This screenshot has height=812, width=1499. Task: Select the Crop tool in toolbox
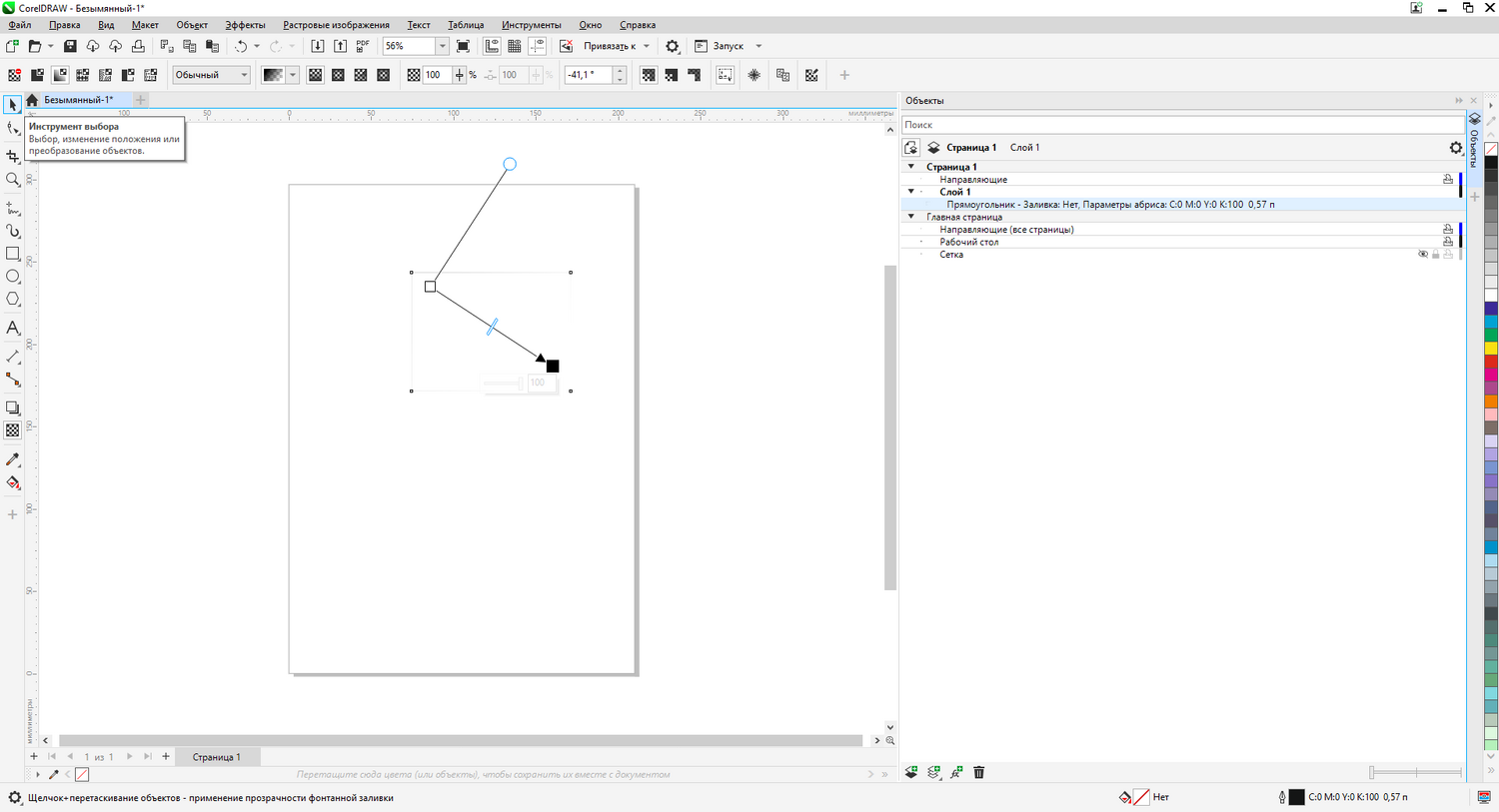tap(13, 157)
